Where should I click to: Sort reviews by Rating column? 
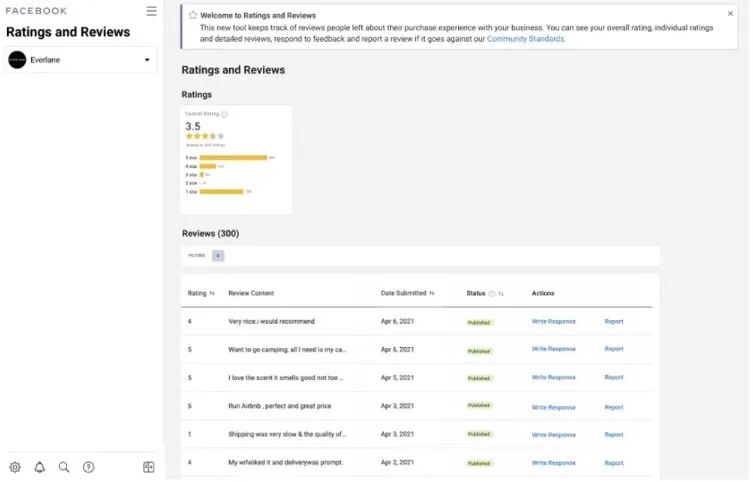pyautogui.click(x=212, y=293)
